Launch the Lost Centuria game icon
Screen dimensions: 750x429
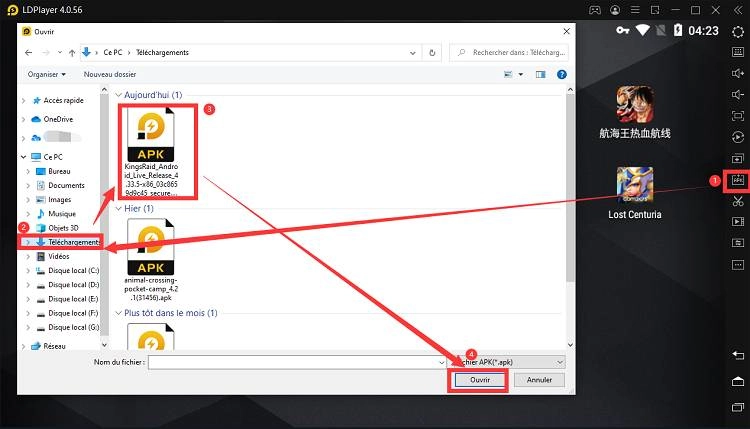click(x=633, y=186)
